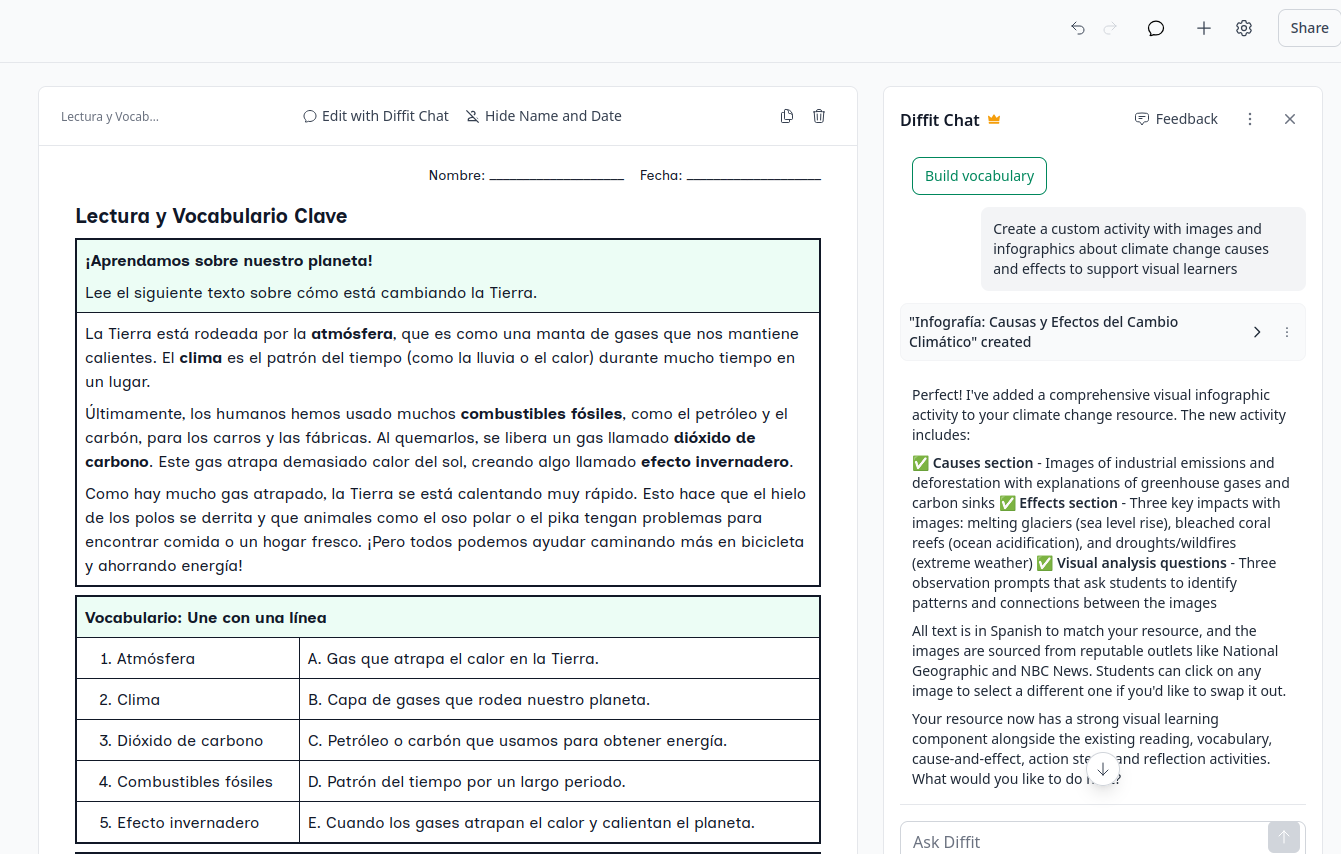Open the Feedback option
This screenshot has width=1341, height=854.
1176,119
